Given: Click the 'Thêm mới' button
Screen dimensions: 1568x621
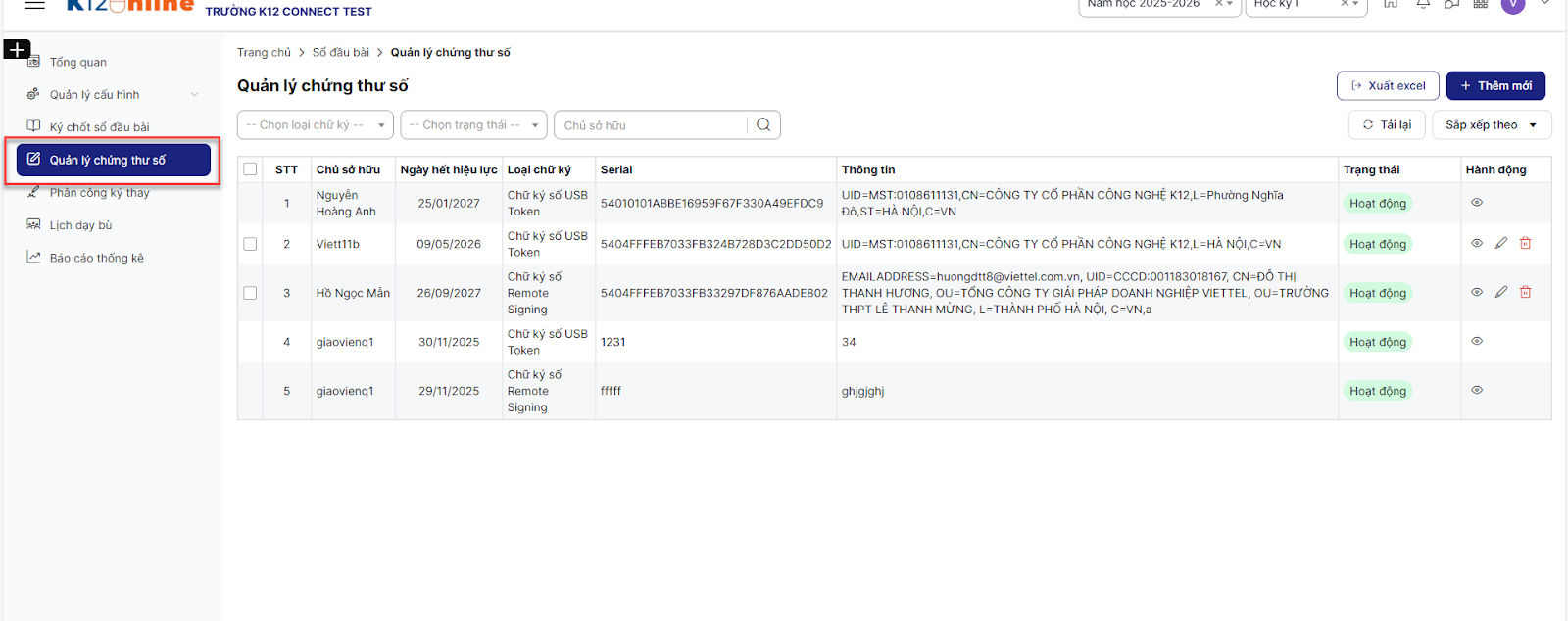Looking at the screenshot, I should coord(1495,86).
